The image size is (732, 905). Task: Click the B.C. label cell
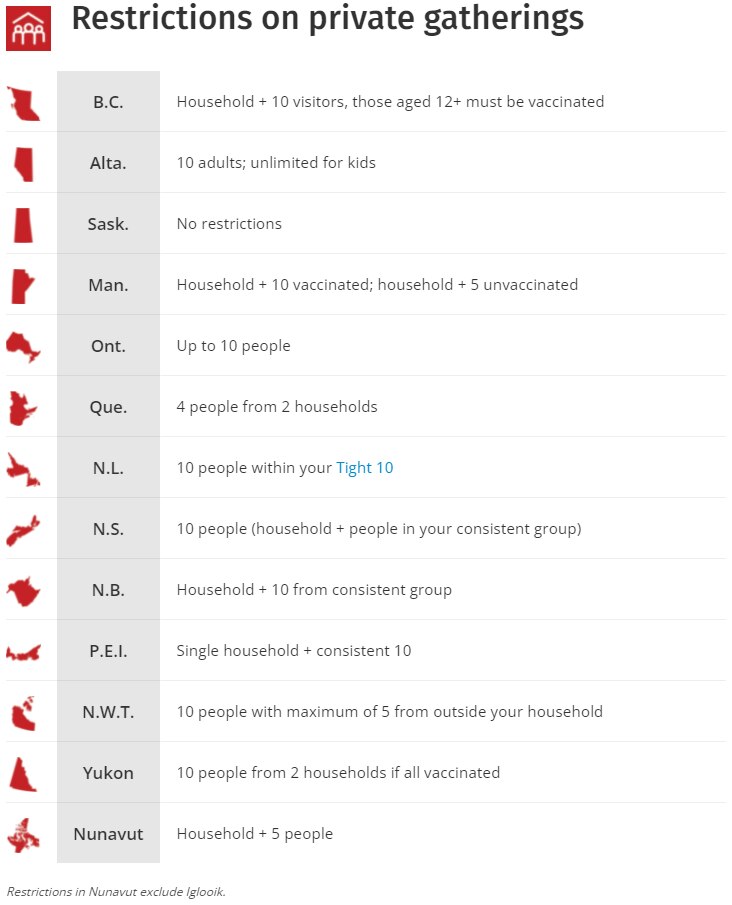click(x=108, y=102)
